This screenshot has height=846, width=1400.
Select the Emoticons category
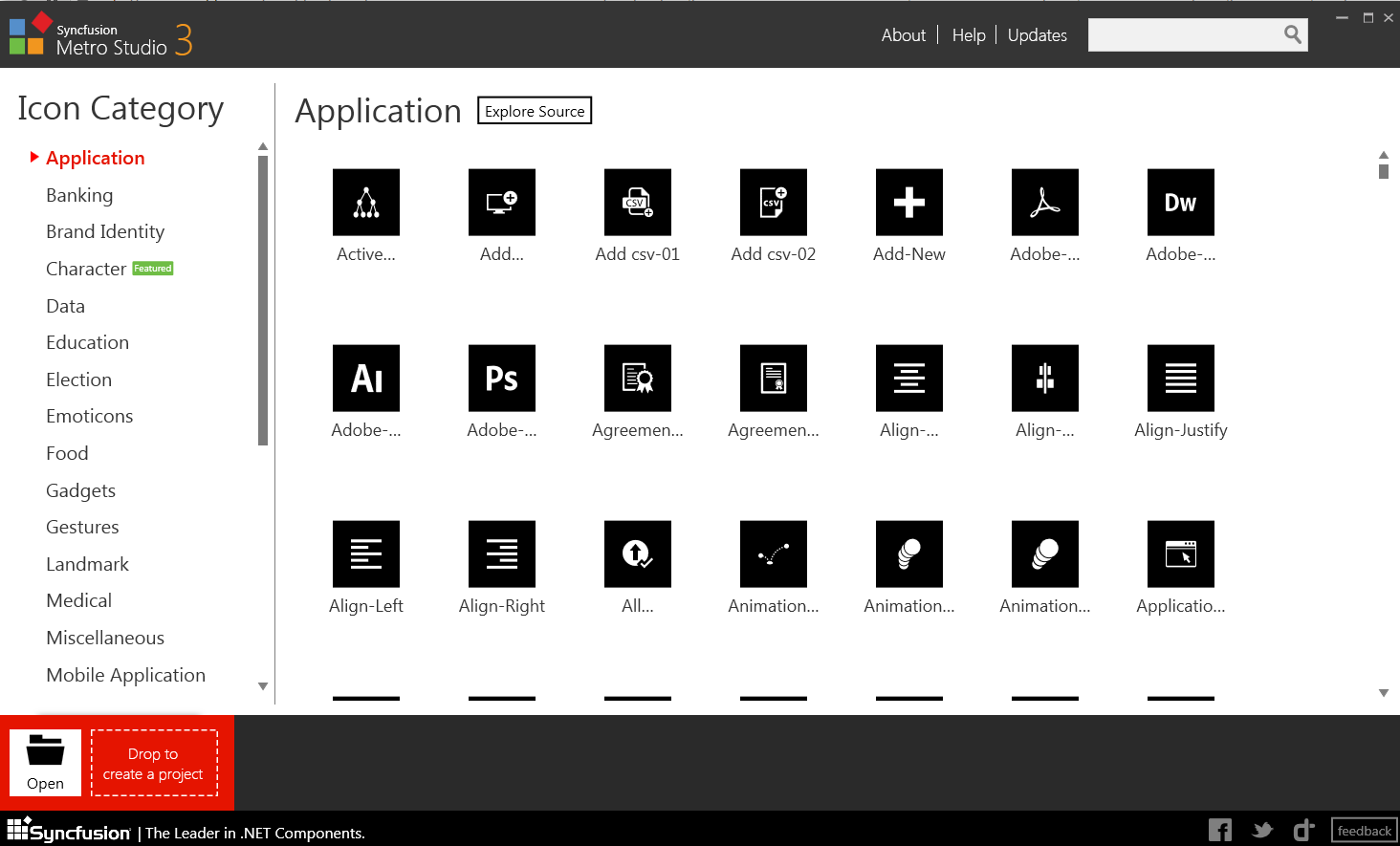[x=89, y=416]
